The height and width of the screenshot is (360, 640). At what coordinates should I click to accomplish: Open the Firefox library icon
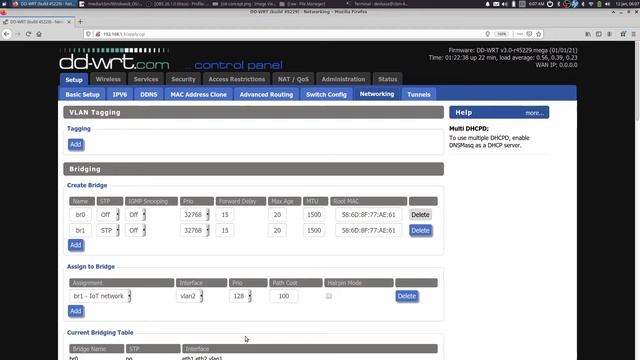pyautogui.click(x=588, y=34)
